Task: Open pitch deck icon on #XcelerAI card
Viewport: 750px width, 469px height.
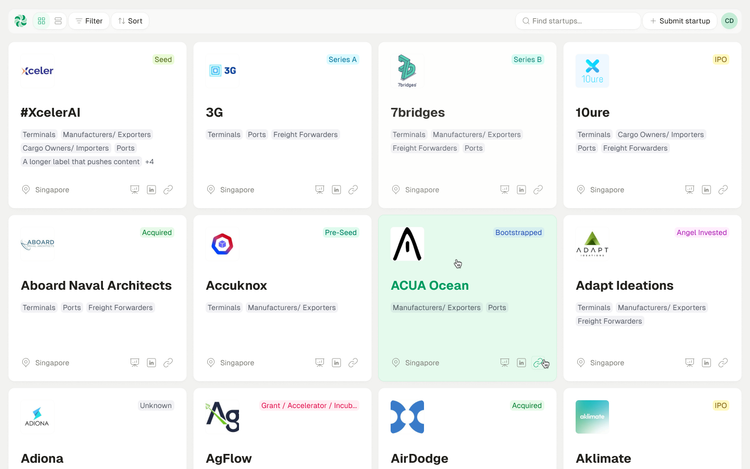Action: 134,190
